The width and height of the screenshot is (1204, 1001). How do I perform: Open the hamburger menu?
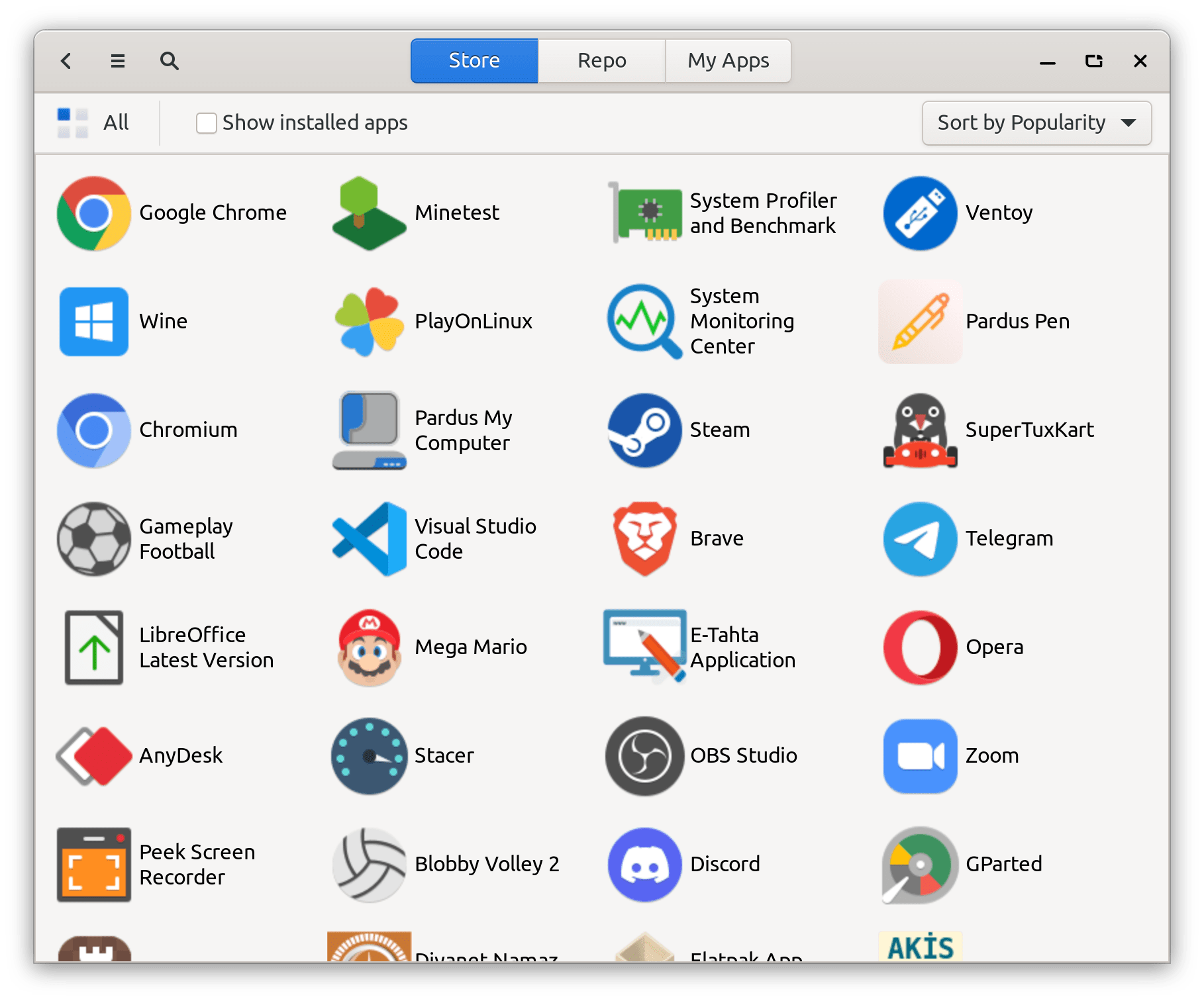coord(117,61)
